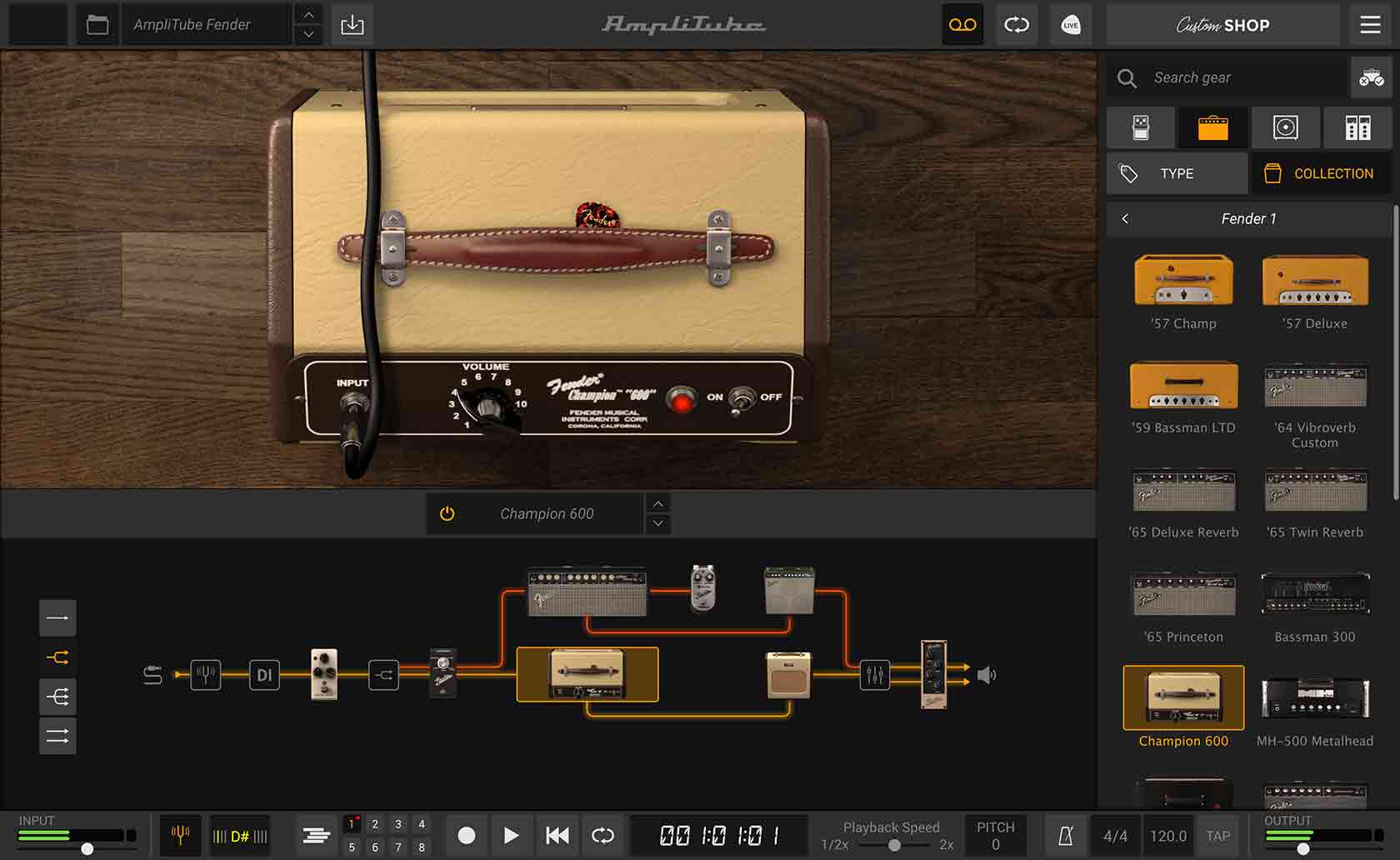Show the amplifiers gear category
Viewport: 1400px width, 860px height.
(x=1212, y=127)
